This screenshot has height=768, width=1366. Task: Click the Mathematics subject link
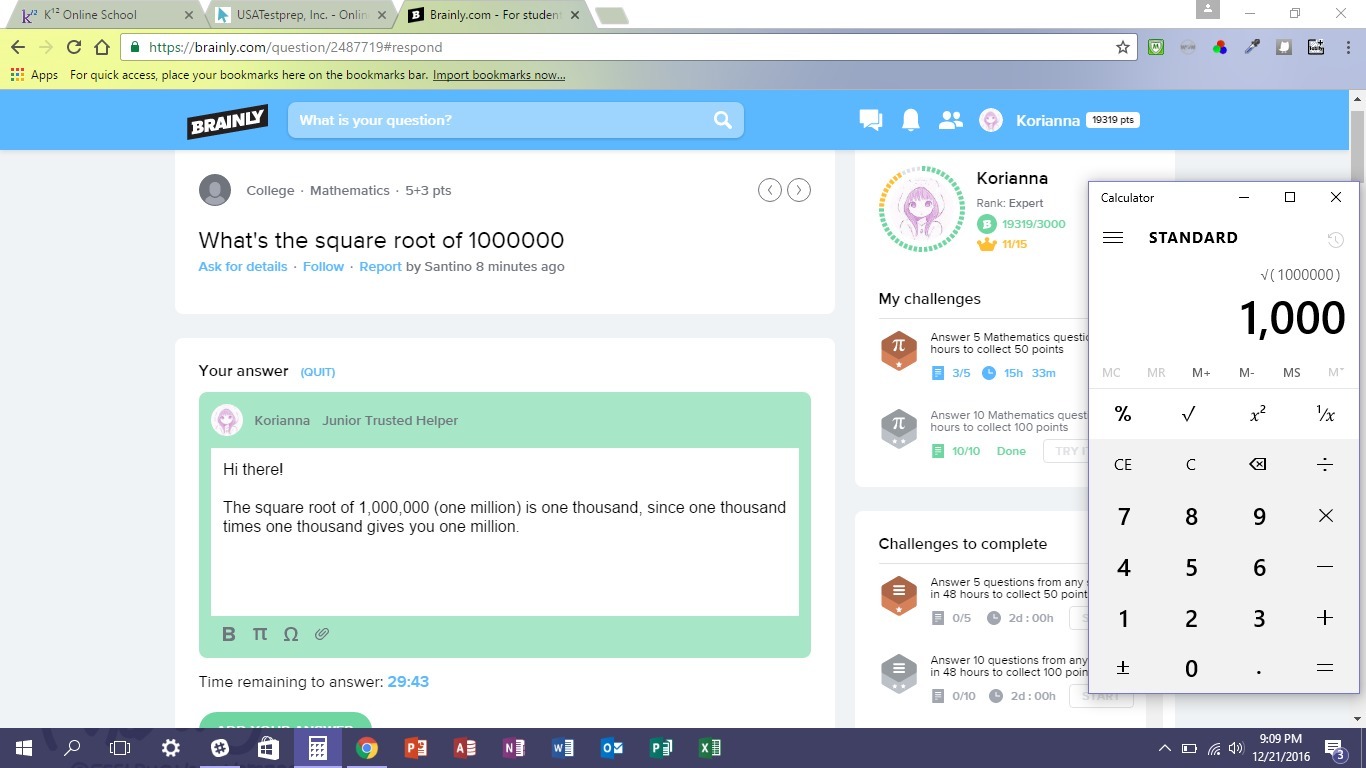coord(350,190)
